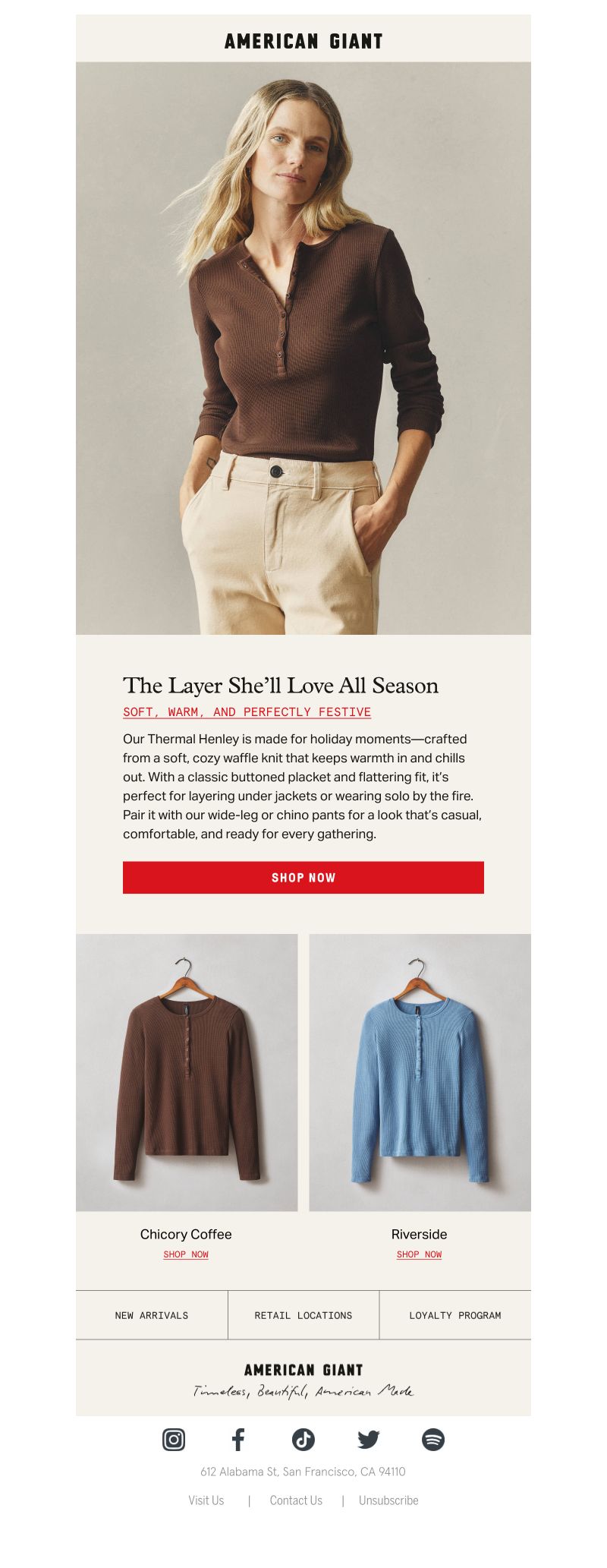Open the Visit Us footer link
Viewport: 607px width, 1568px height.
[206, 1500]
